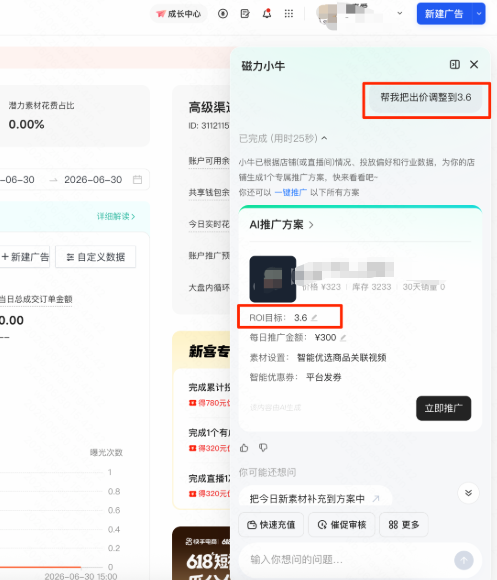This screenshot has height=580, width=497.
Task: Click the send arrow button
Action: pos(464,560)
